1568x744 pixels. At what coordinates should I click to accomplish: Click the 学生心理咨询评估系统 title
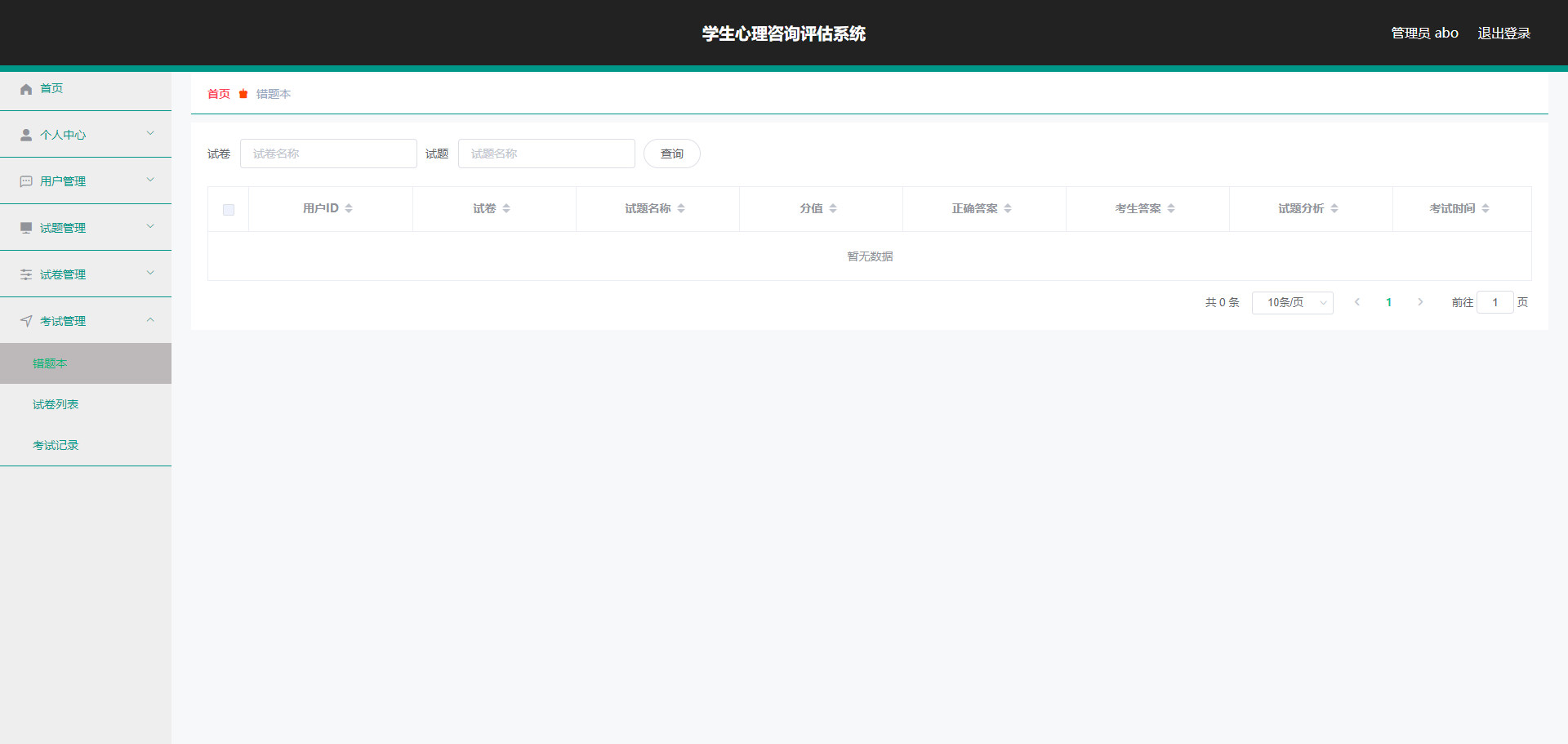[784, 33]
